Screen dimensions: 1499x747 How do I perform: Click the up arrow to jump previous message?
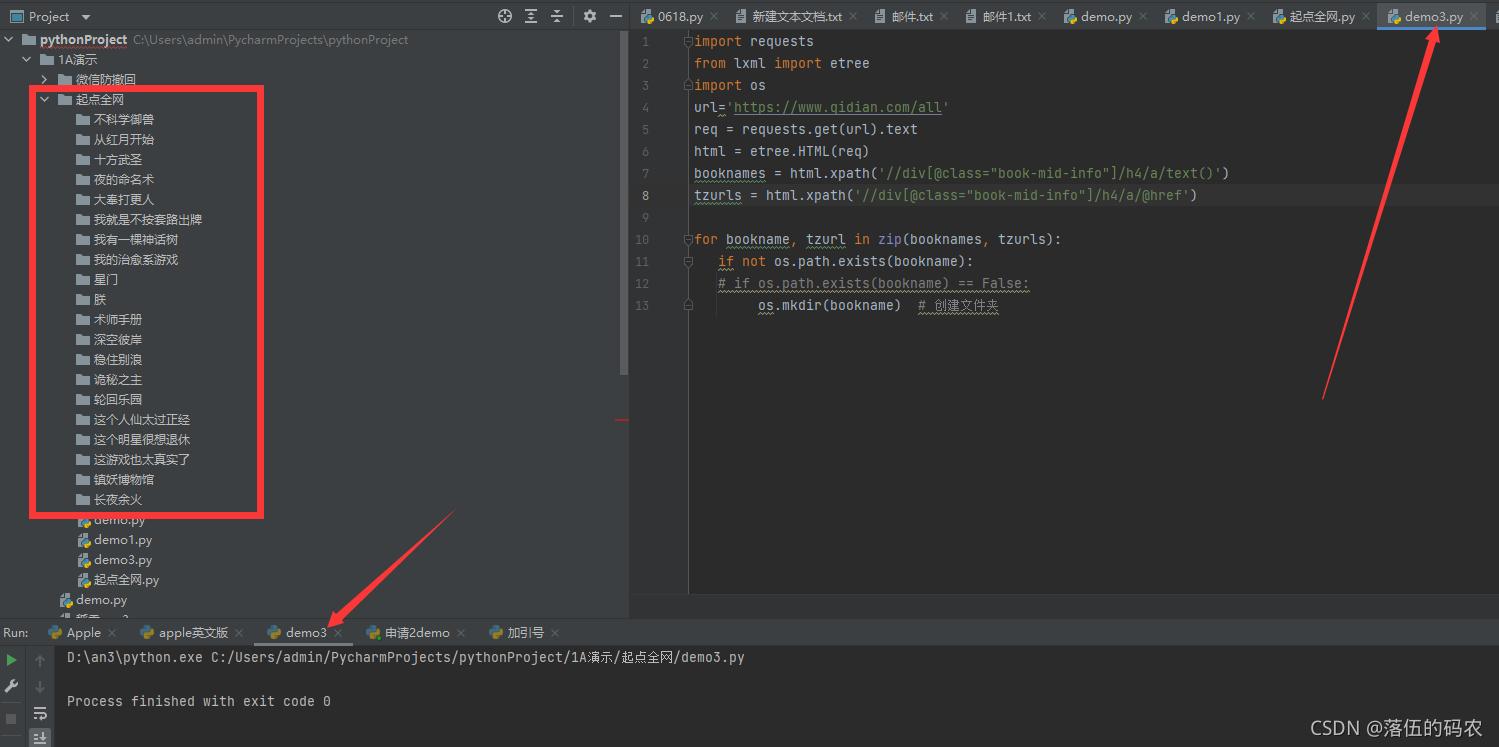click(x=39, y=659)
